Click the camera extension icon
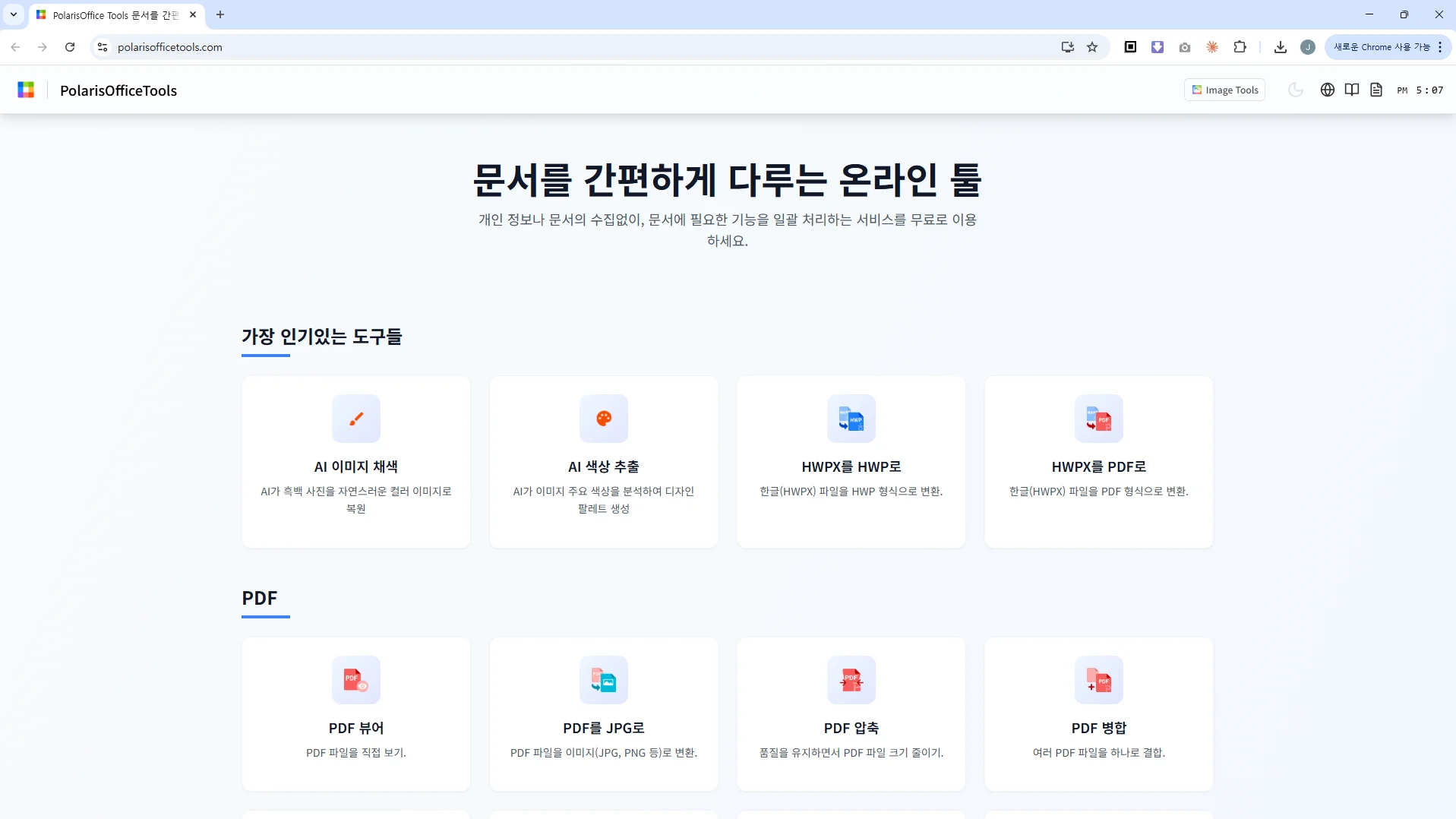Image resolution: width=1456 pixels, height=819 pixels. coord(1185,47)
